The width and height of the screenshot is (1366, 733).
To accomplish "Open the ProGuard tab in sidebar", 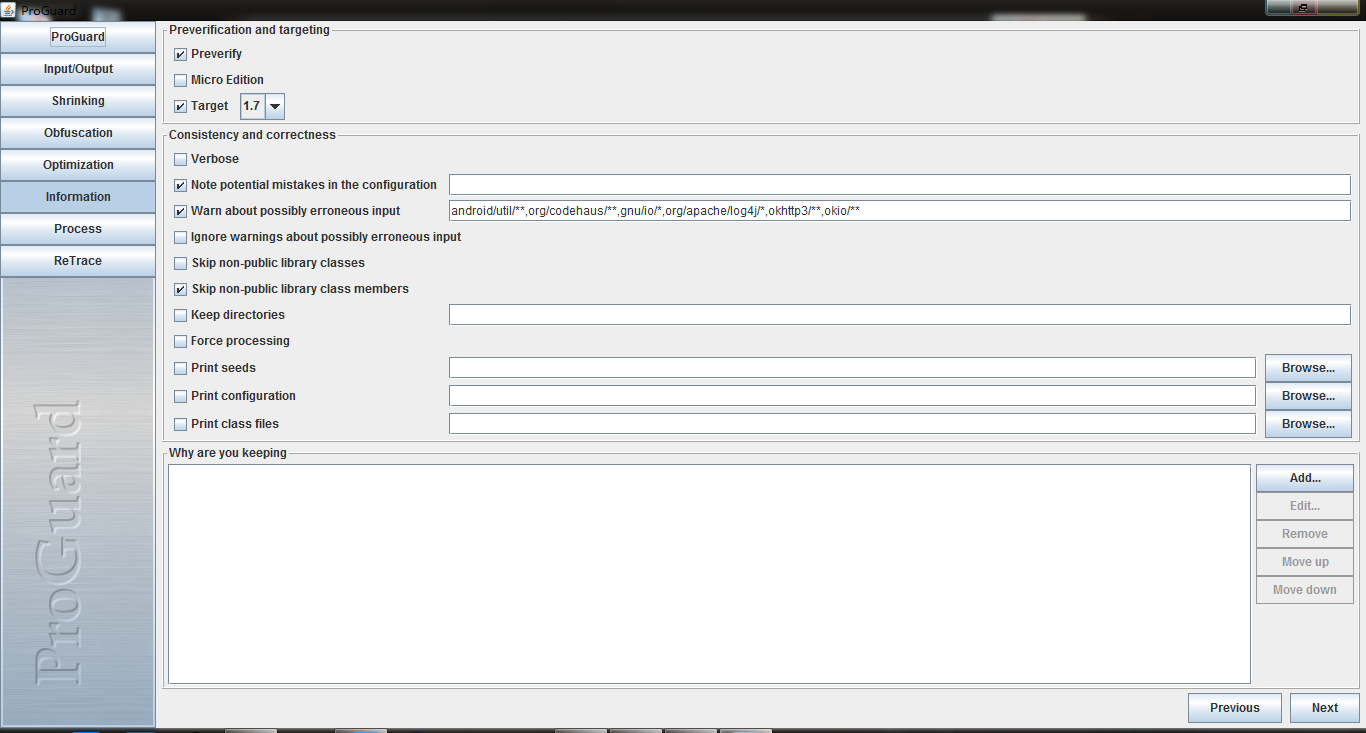I will click(x=78, y=37).
